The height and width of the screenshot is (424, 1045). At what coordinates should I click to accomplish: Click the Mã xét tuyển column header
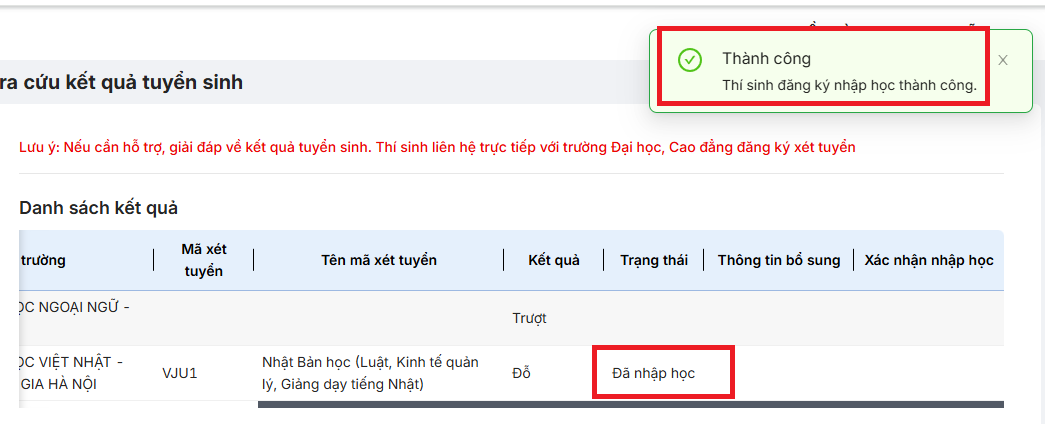[204, 260]
